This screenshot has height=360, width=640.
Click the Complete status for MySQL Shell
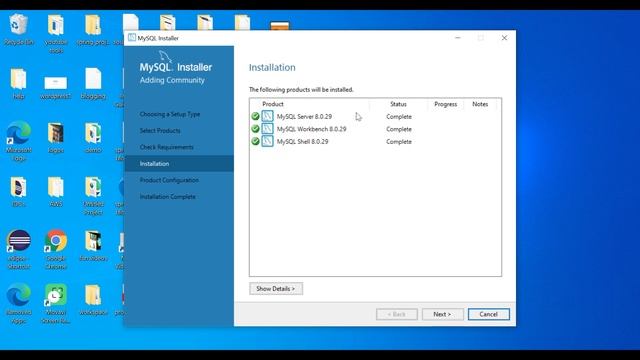point(399,142)
